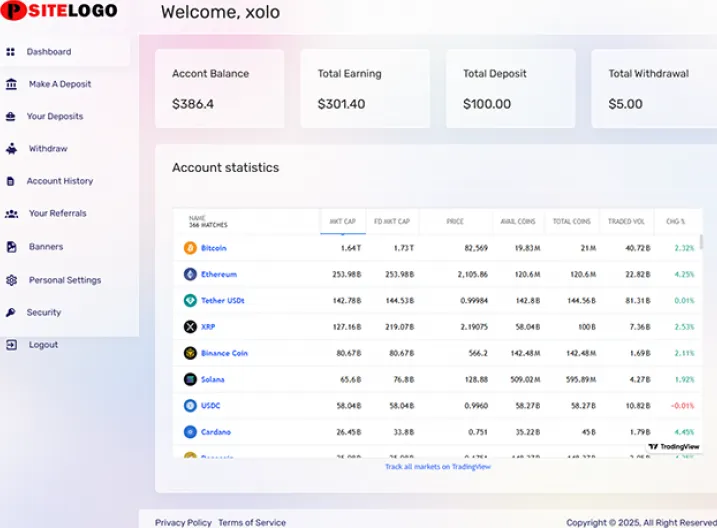Viewport: 717px width, 528px height.
Task: Sort by CHG % column header
Action: 675,222
